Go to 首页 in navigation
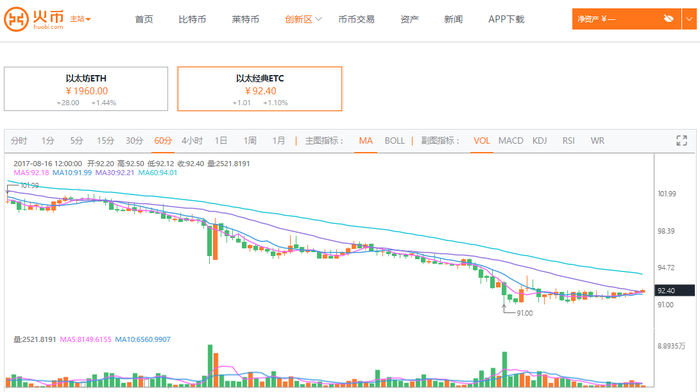The height and width of the screenshot is (392, 700). point(144,19)
